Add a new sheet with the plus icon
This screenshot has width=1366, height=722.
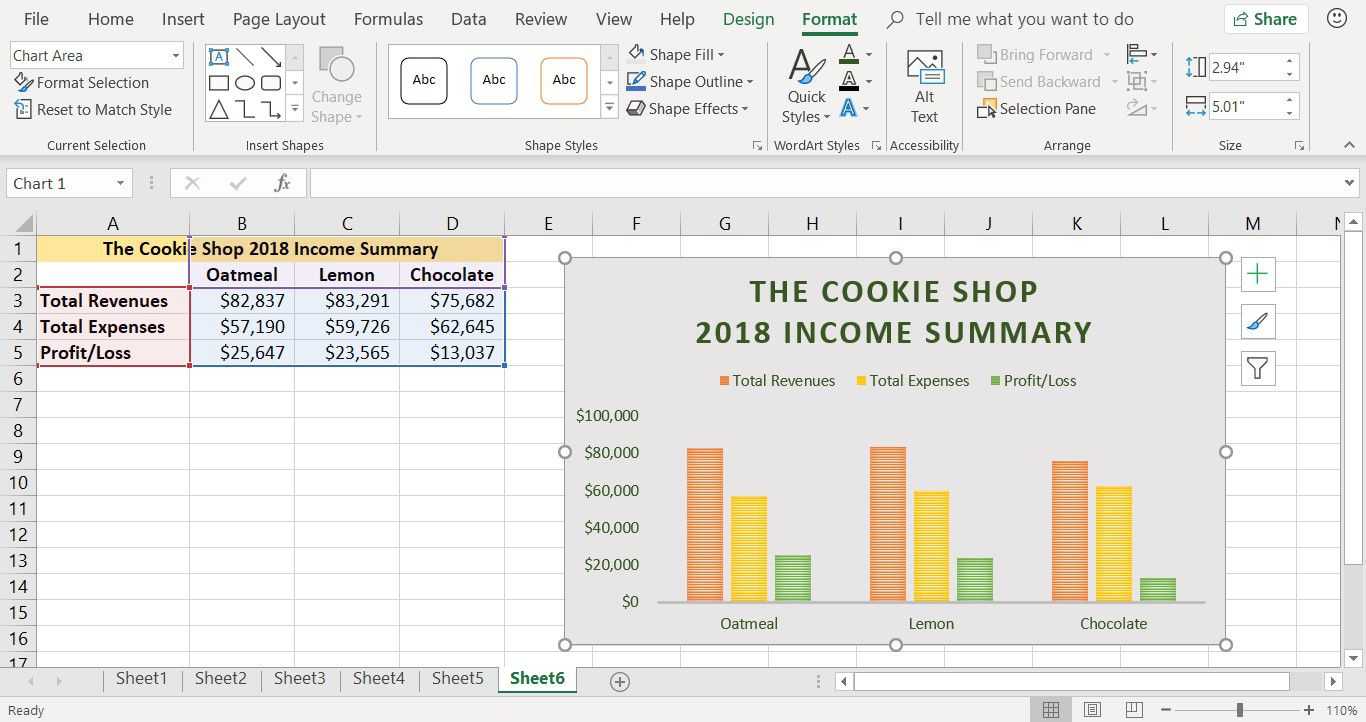coord(620,682)
